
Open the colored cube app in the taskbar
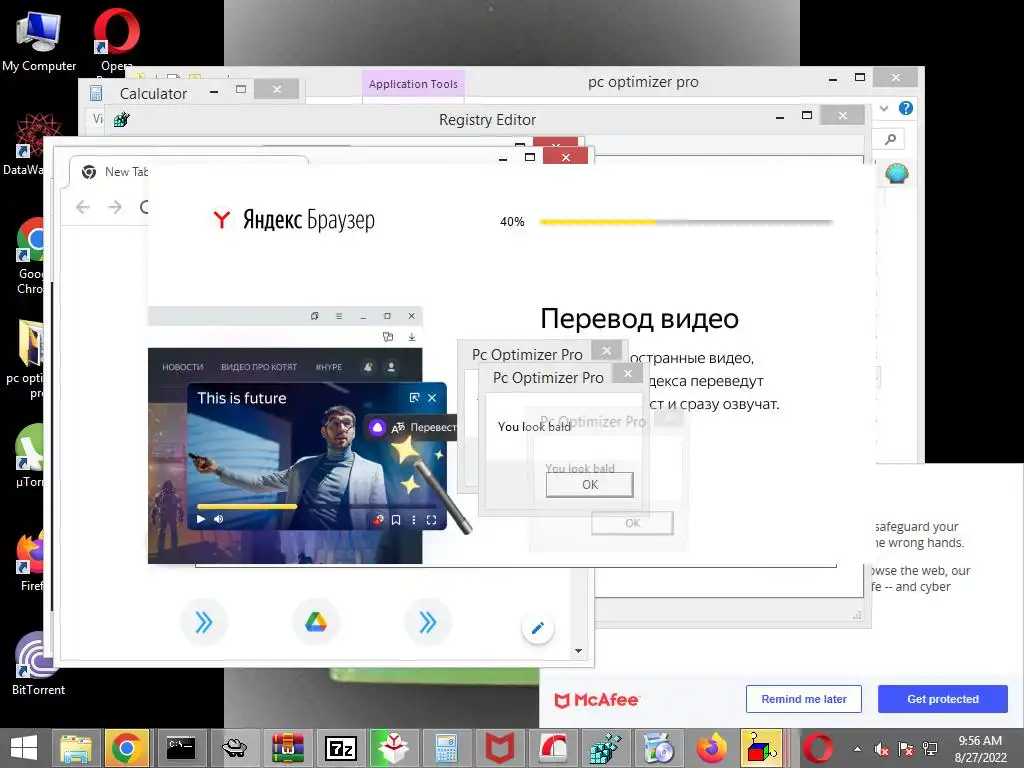point(761,748)
